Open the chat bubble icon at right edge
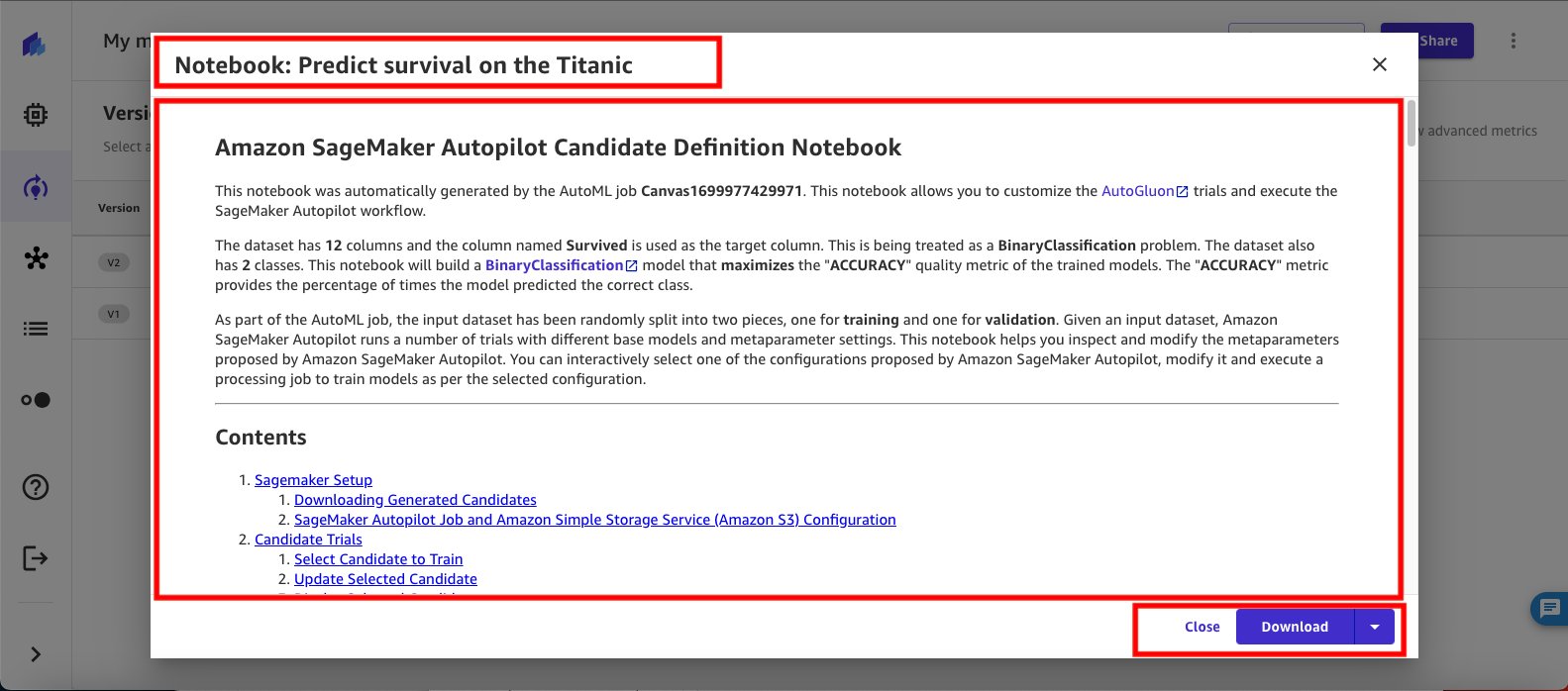This screenshot has width=1568, height=691. coord(1548,608)
